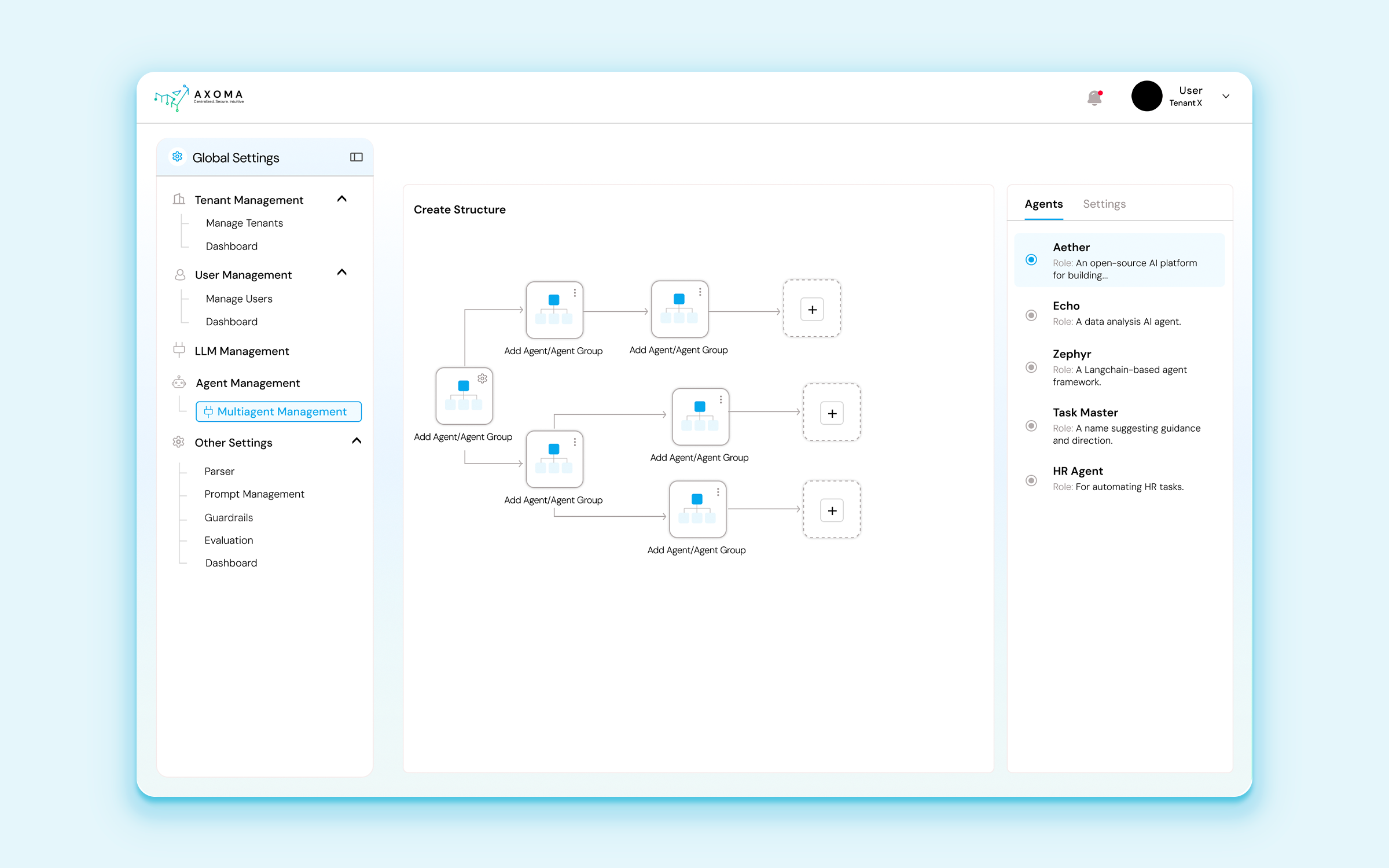
Task: Collapse the Other Settings section
Action: [x=357, y=442]
